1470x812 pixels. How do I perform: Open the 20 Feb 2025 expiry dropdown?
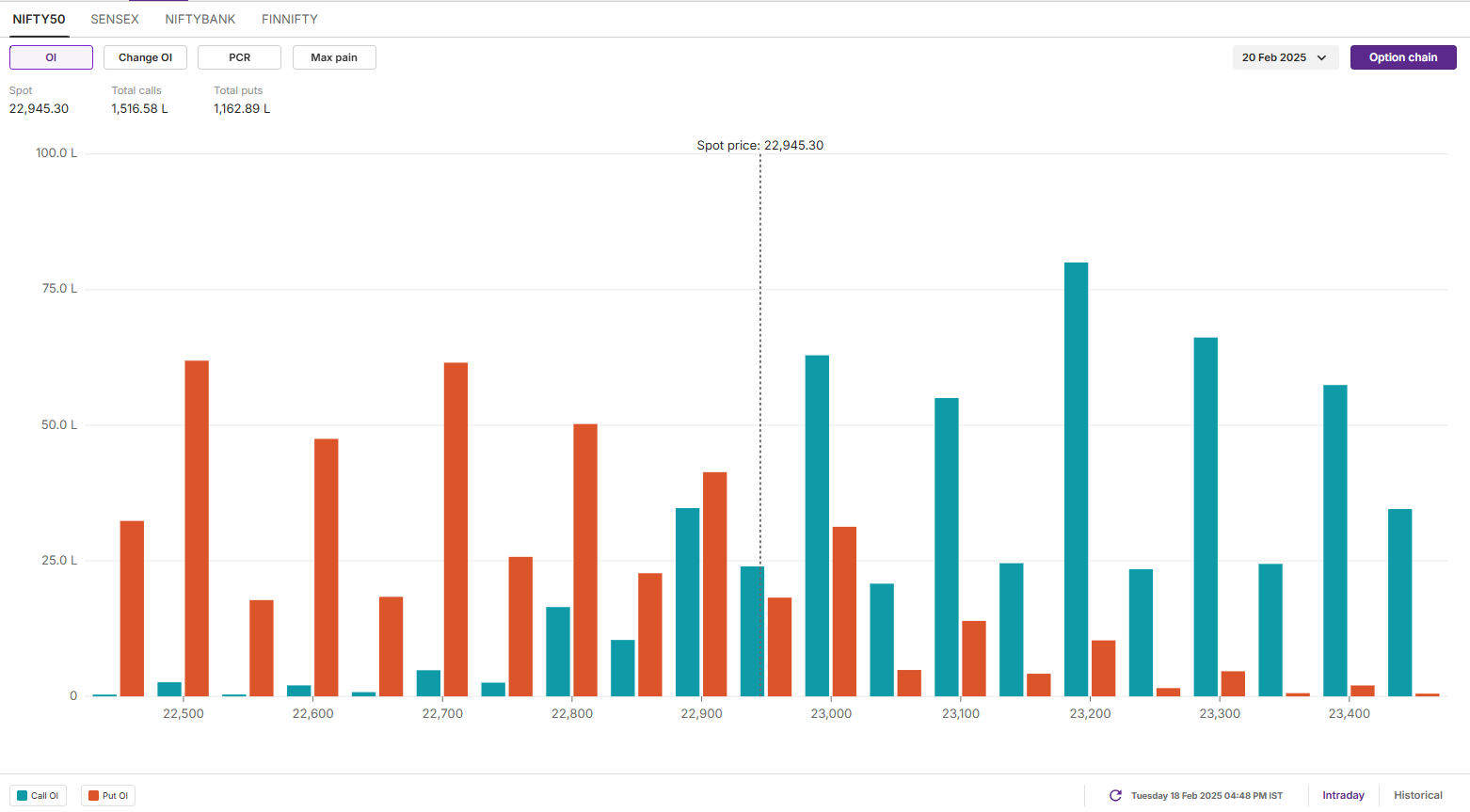pyautogui.click(x=1286, y=57)
